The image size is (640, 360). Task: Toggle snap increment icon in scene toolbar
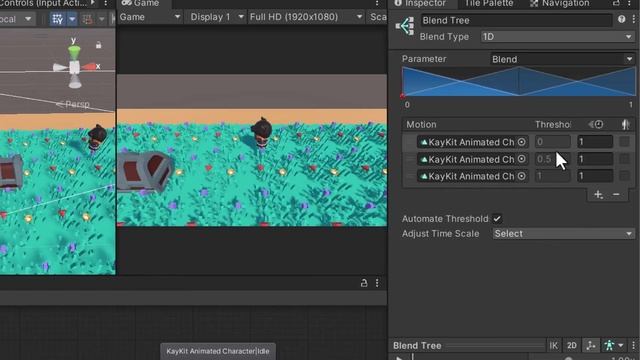tap(87, 19)
